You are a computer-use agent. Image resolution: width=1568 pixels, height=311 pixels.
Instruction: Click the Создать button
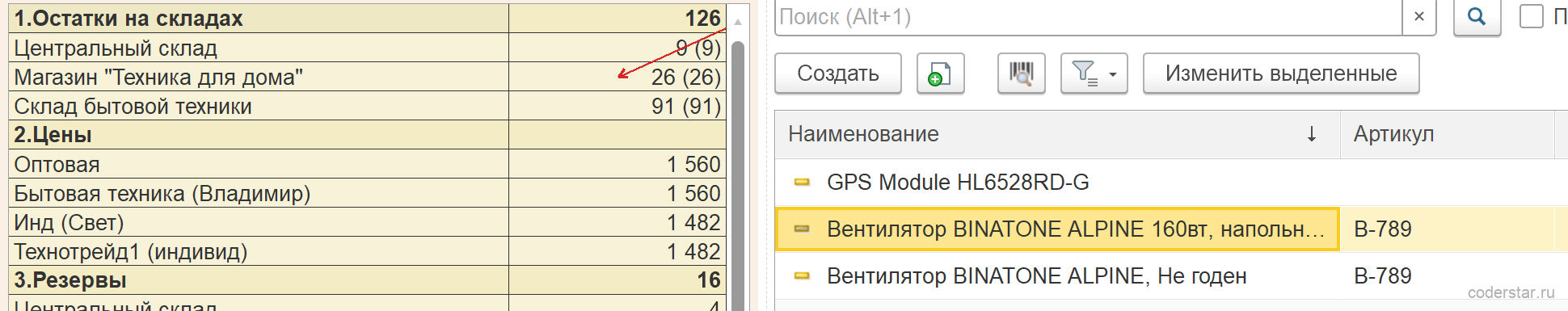[x=838, y=74]
